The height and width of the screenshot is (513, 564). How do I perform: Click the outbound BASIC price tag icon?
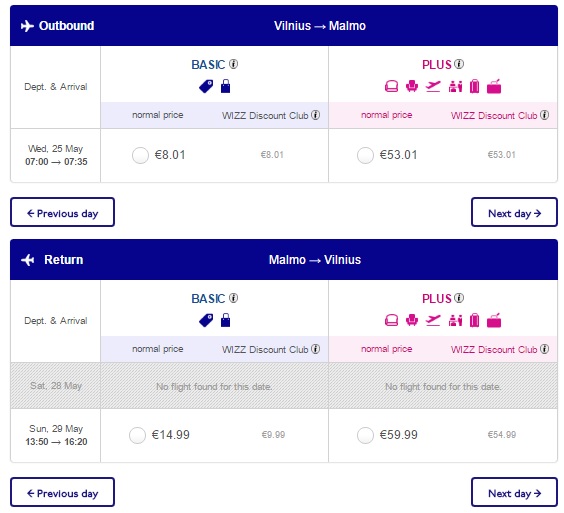pos(206,86)
